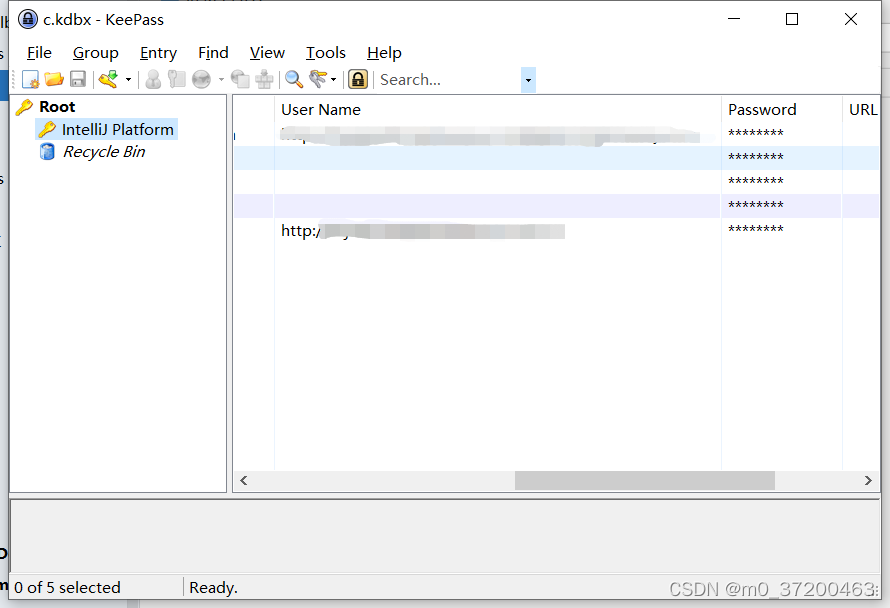The height and width of the screenshot is (608, 890).
Task: Expand the Open URL dropdown arrow
Action: pos(221,79)
